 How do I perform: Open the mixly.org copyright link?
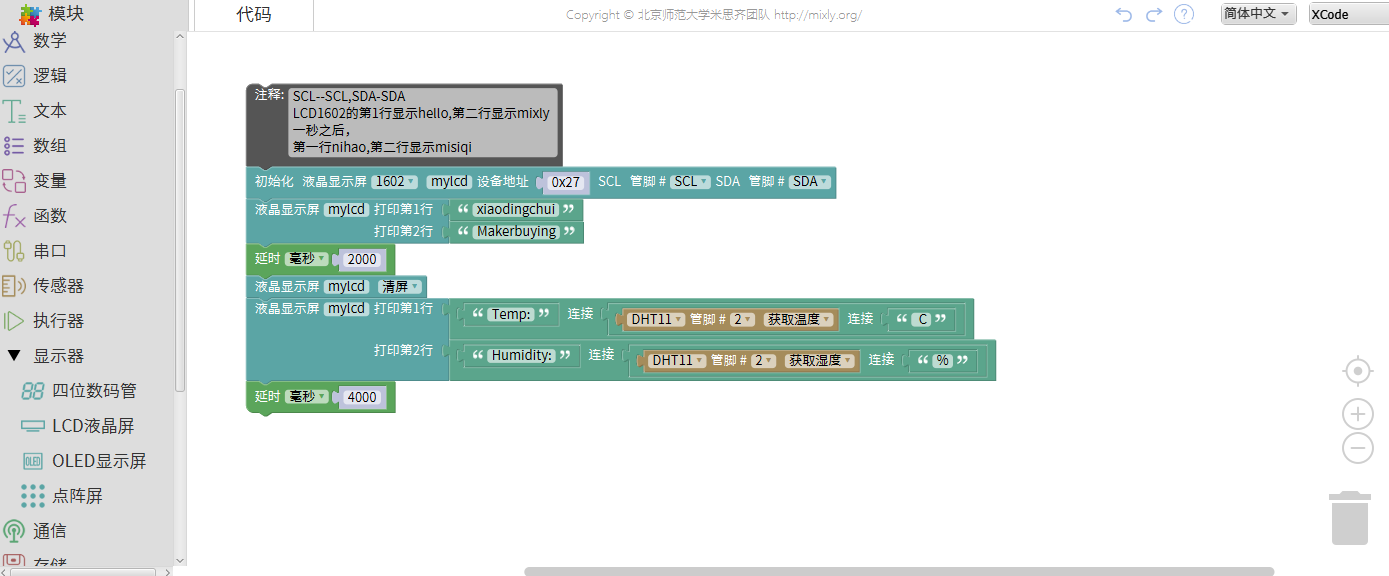(x=817, y=15)
